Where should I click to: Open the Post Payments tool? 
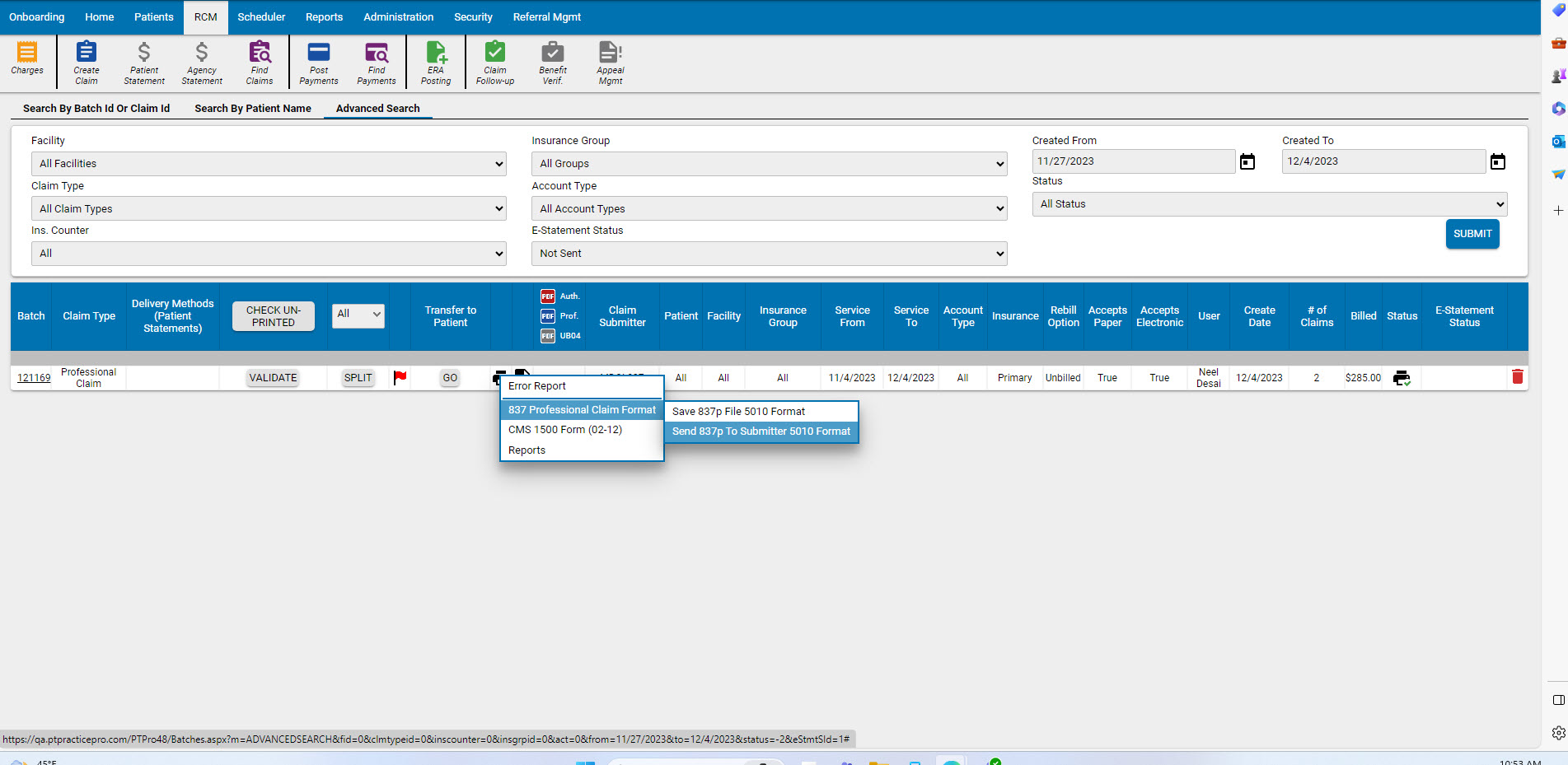coord(318,62)
